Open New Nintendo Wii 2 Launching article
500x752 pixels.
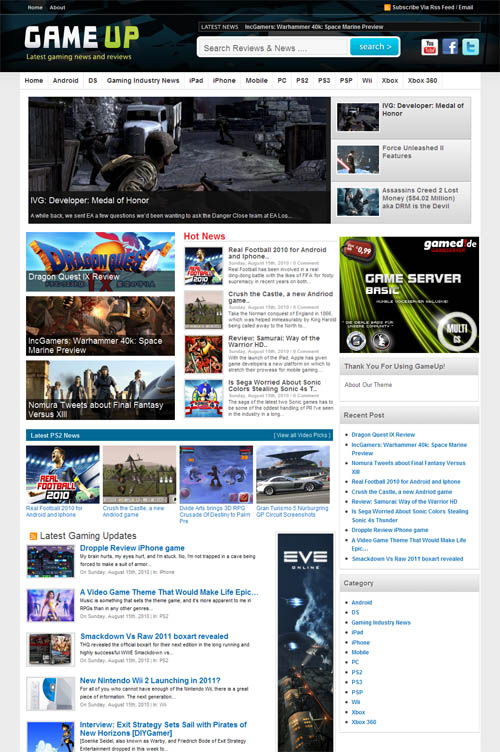(x=150, y=680)
